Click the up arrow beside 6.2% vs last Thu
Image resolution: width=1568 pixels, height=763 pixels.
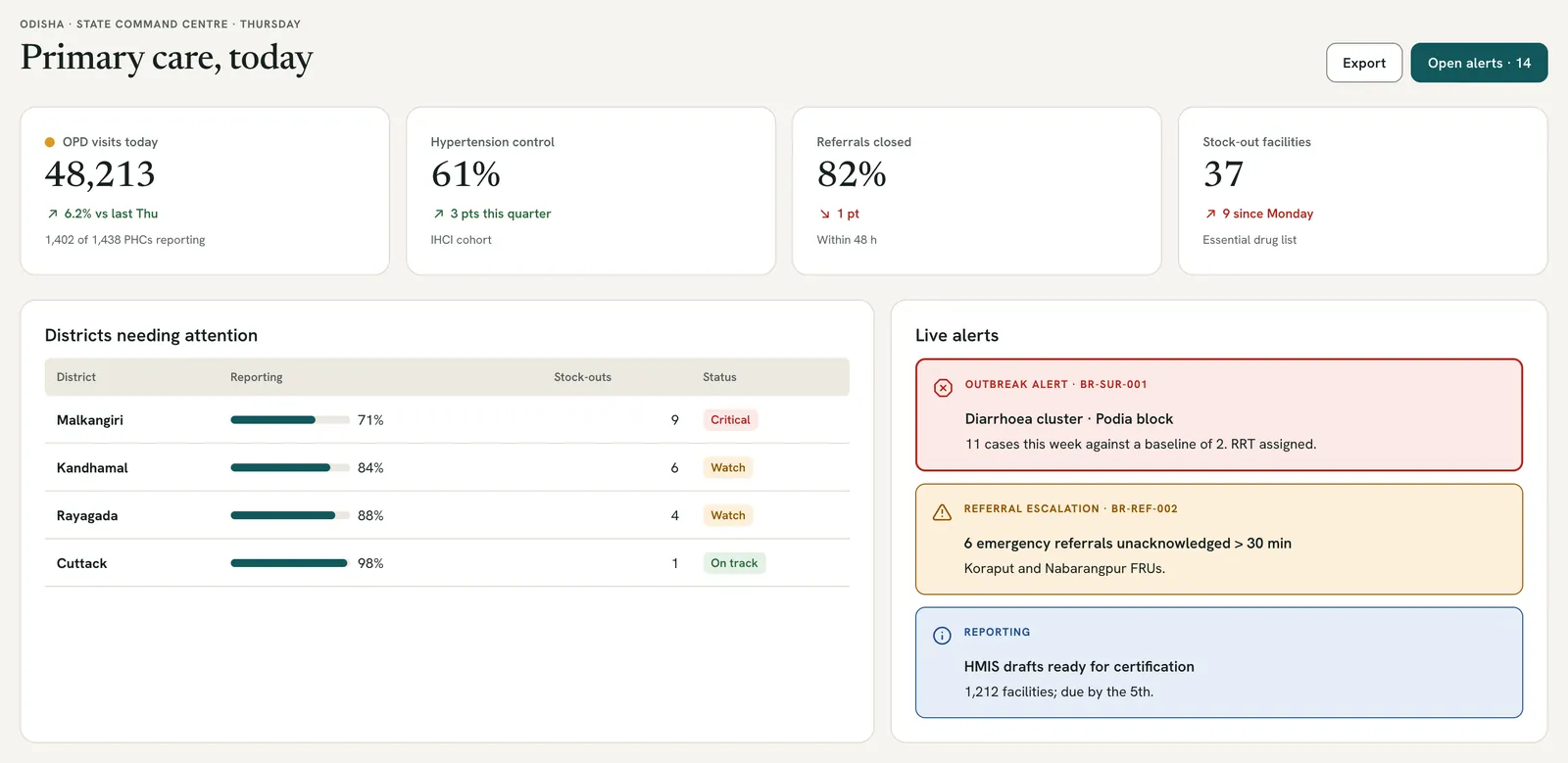pyautogui.click(x=52, y=214)
